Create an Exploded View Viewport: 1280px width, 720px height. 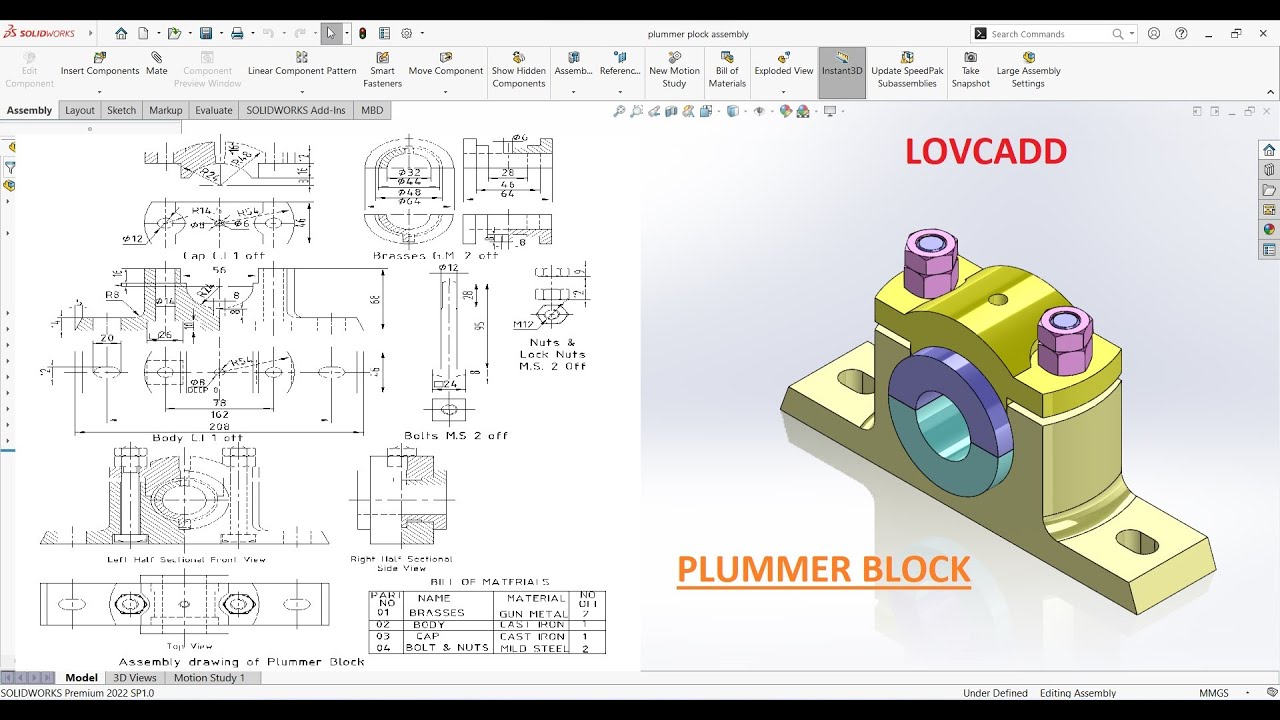point(784,65)
